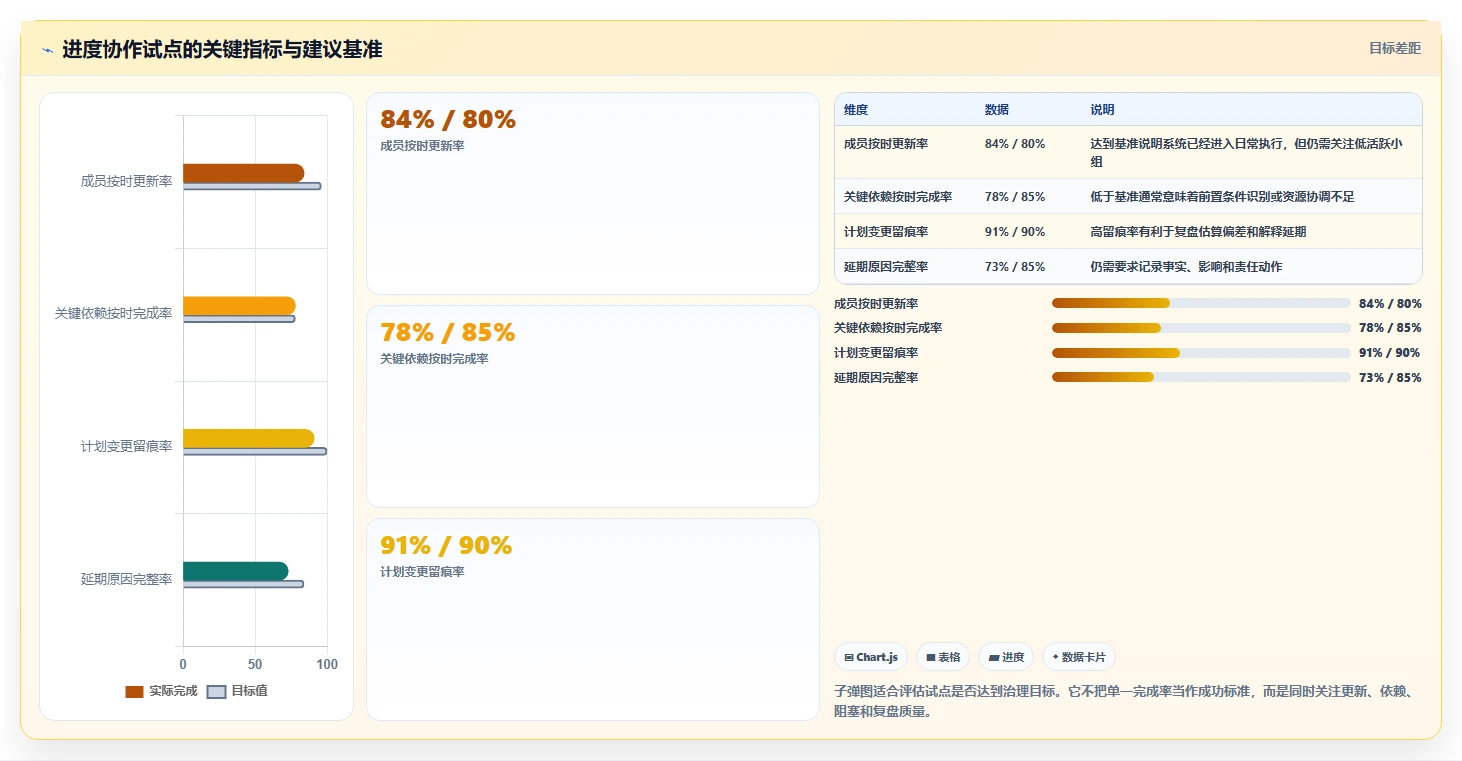Click the 计划变更留痕率 progress bar

coord(1201,353)
